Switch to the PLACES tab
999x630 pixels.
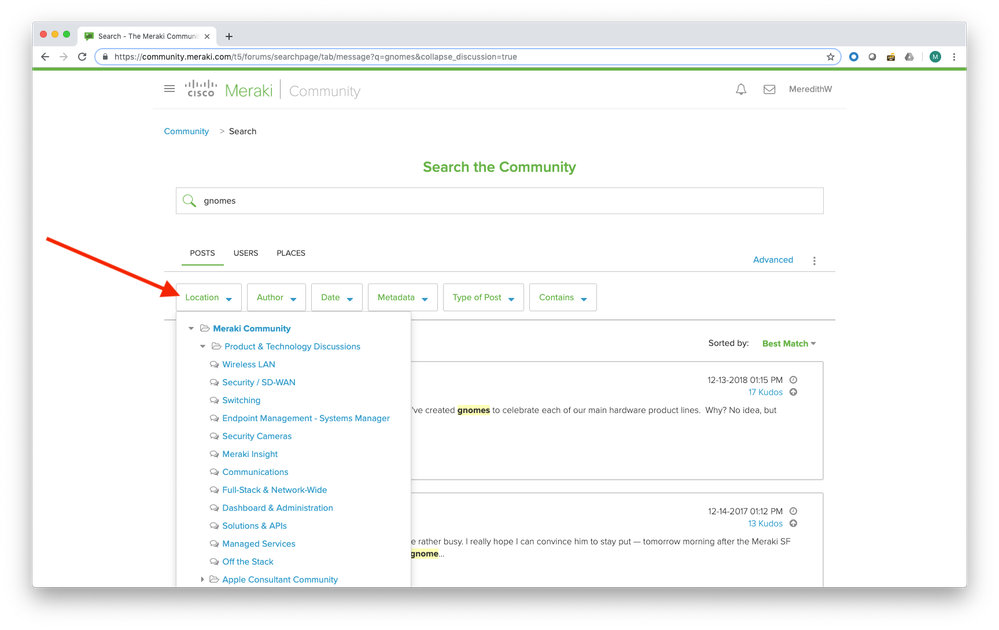click(x=291, y=254)
